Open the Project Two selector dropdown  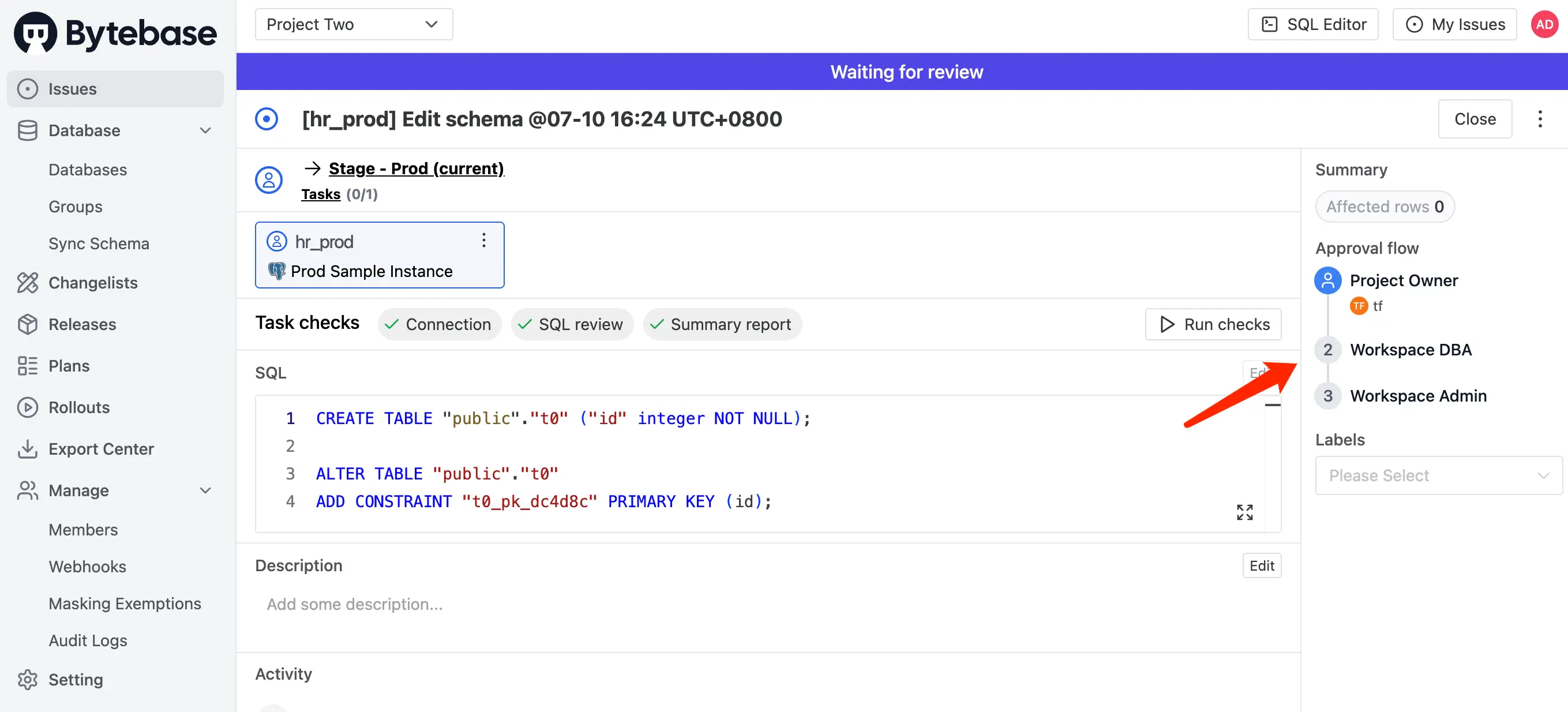click(x=353, y=24)
